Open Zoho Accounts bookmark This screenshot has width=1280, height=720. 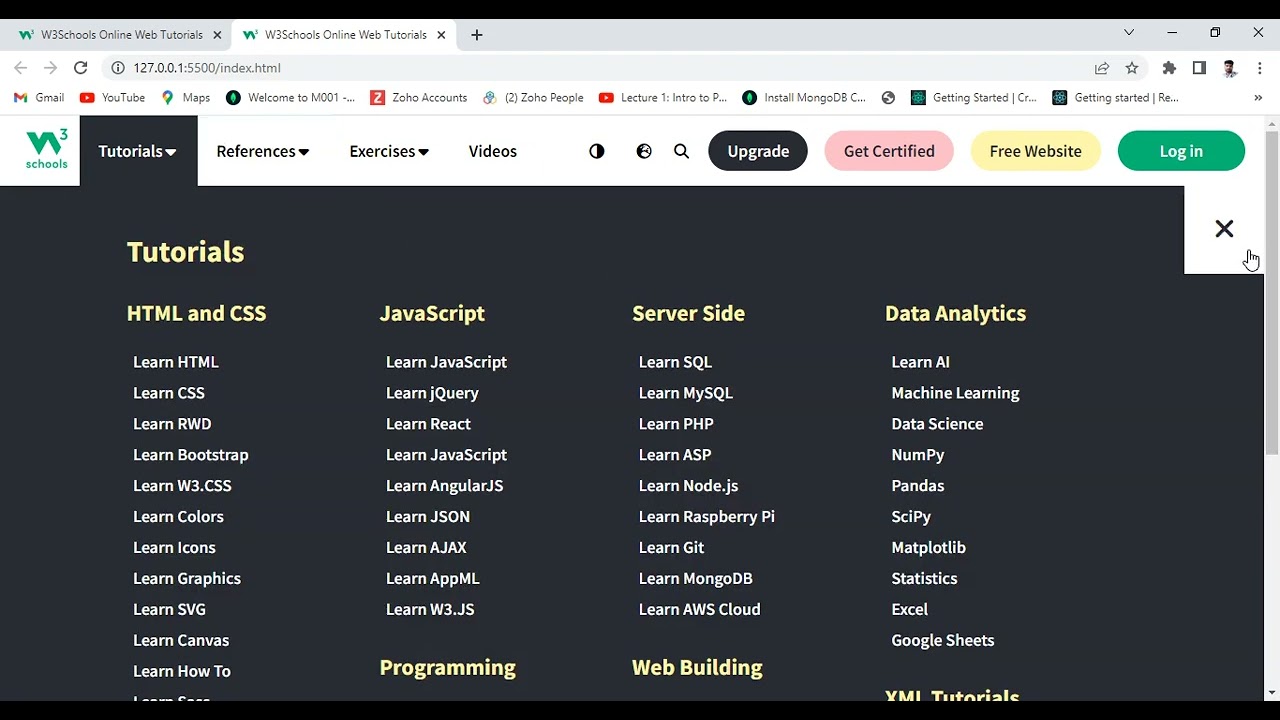pyautogui.click(x=418, y=98)
